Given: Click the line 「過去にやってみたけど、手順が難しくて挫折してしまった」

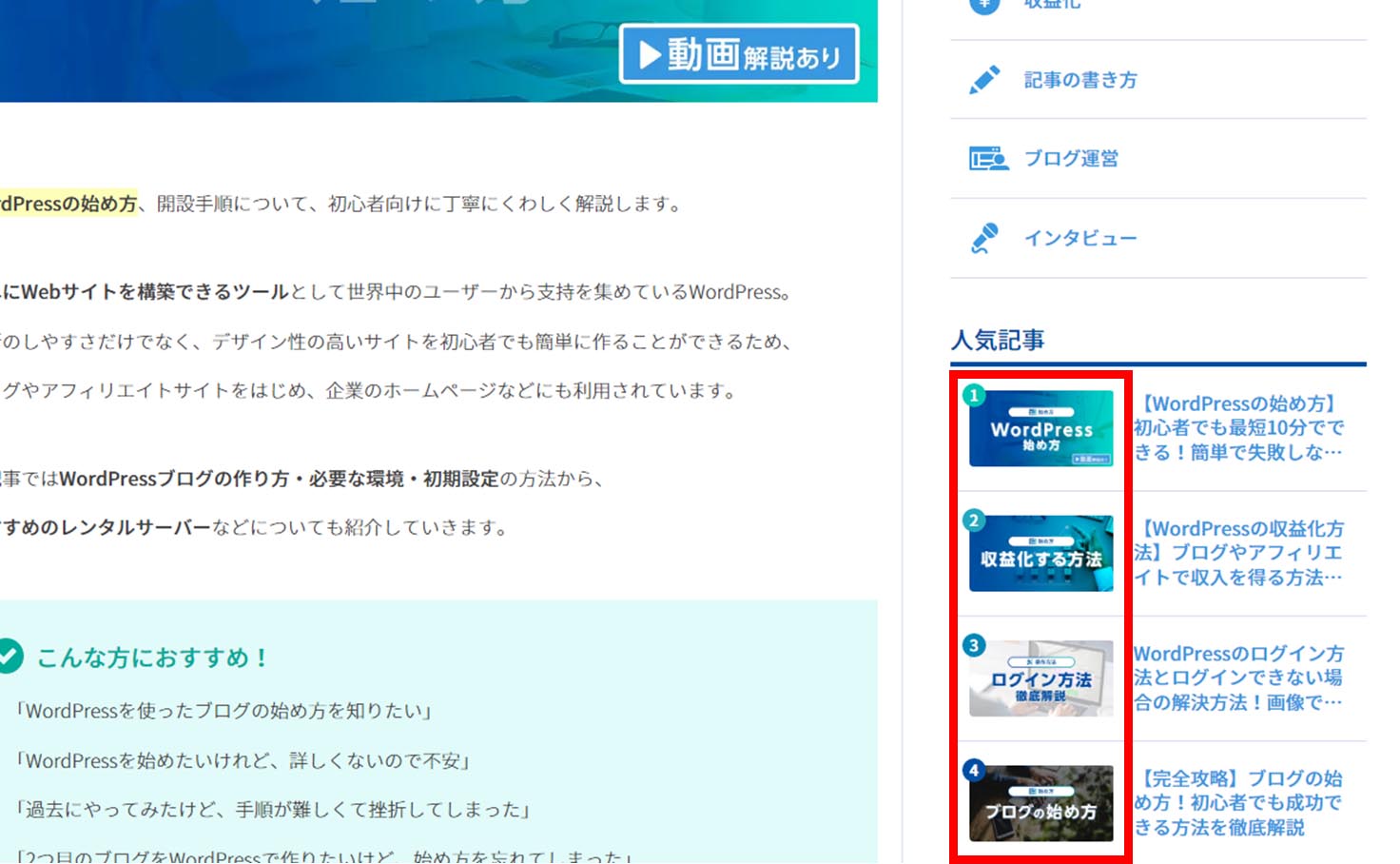Looking at the screenshot, I should click(x=273, y=810).
